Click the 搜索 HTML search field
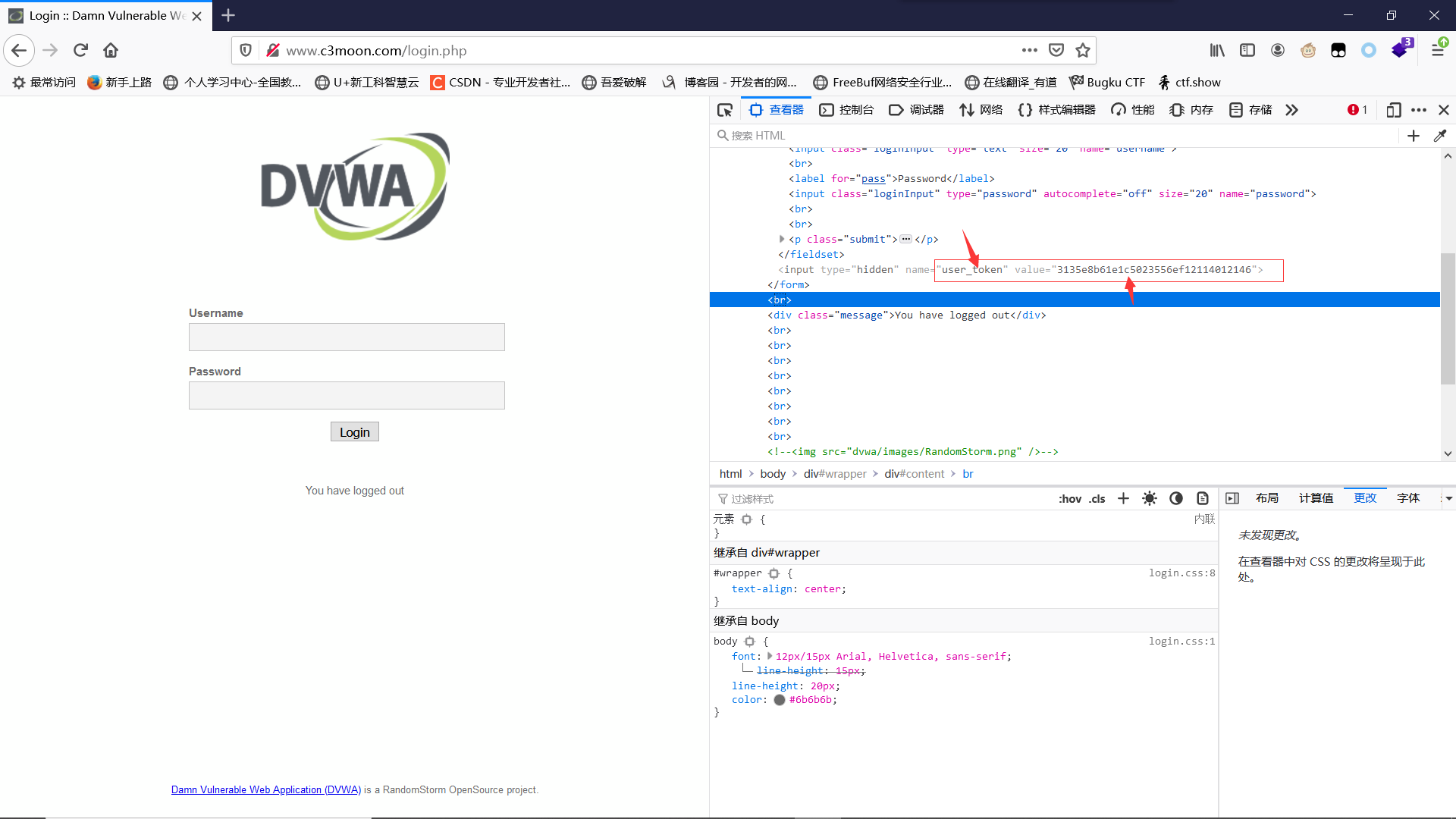 (1054, 136)
